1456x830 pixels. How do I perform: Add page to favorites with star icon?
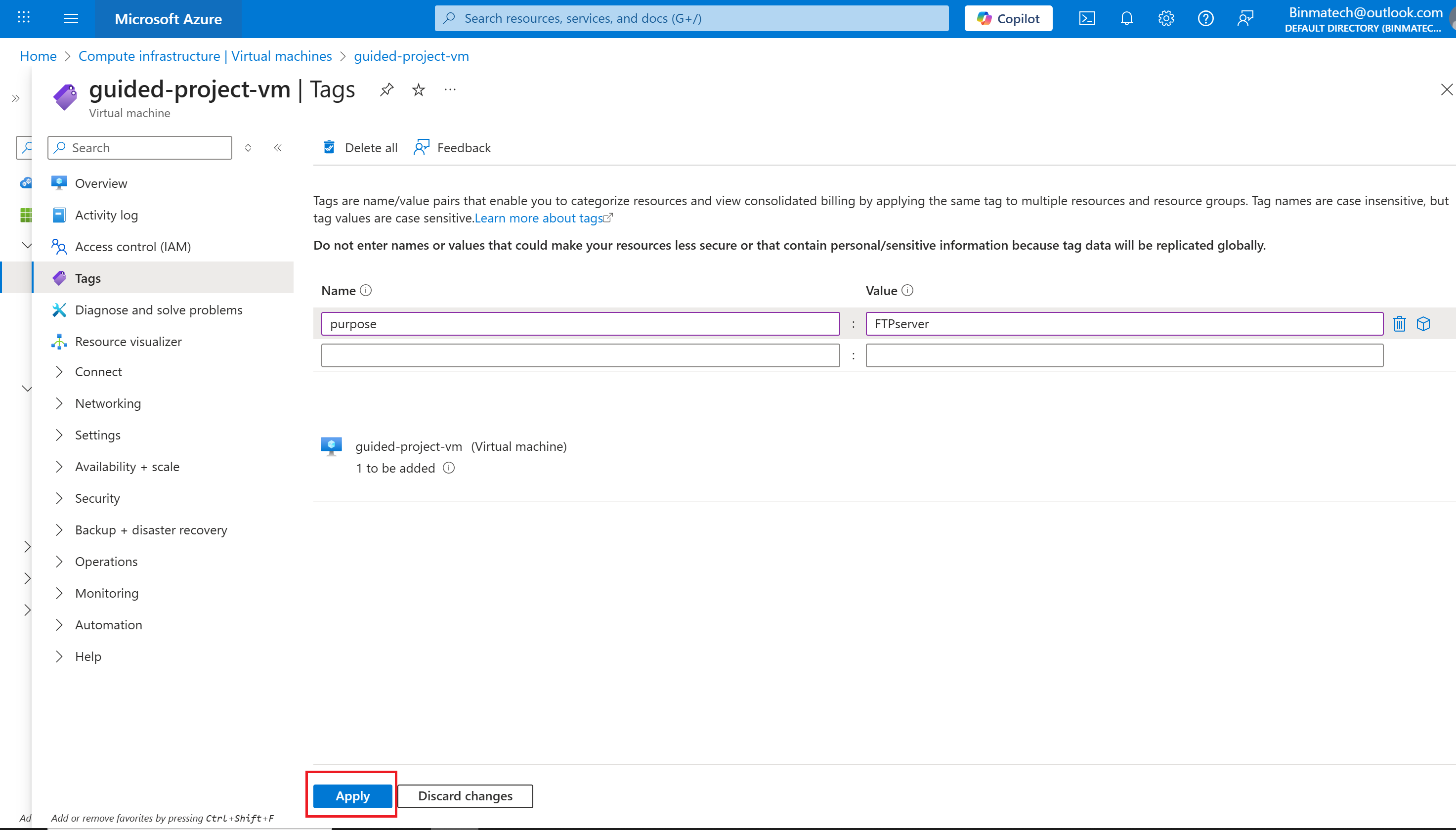pos(418,89)
